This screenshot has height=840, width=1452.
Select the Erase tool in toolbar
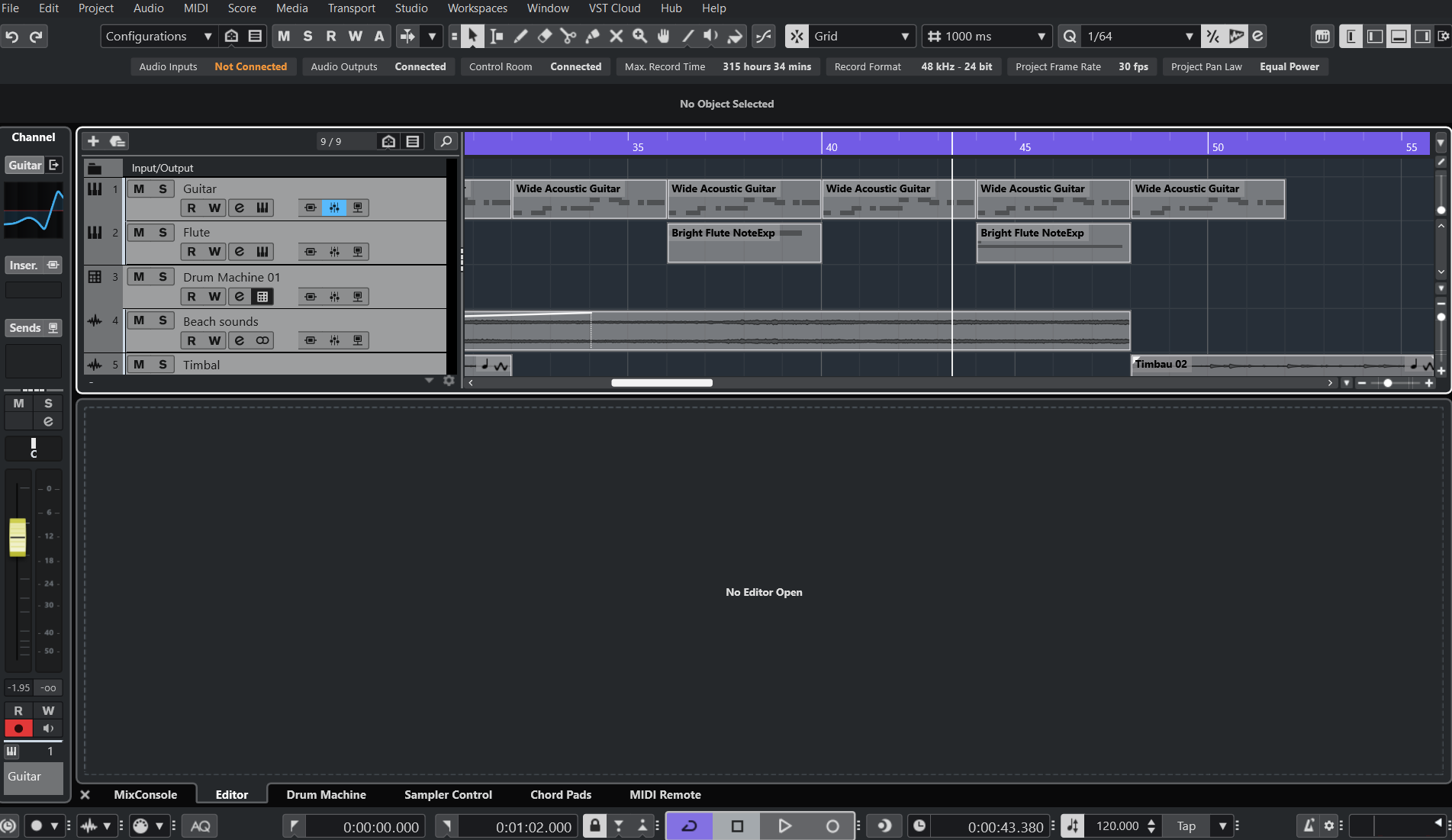coord(545,36)
